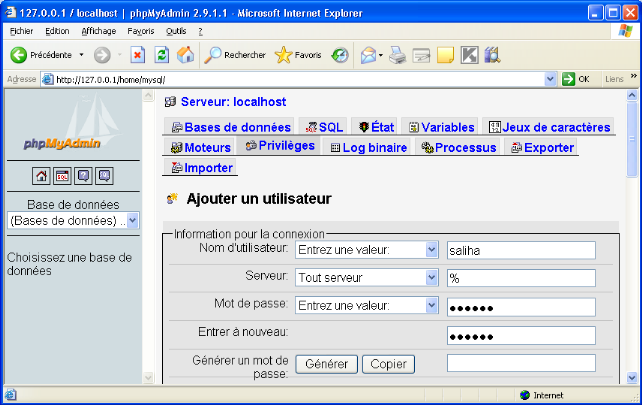Click the IE Refresh toolbar icon
642x405 pixels.
[x=161, y=55]
